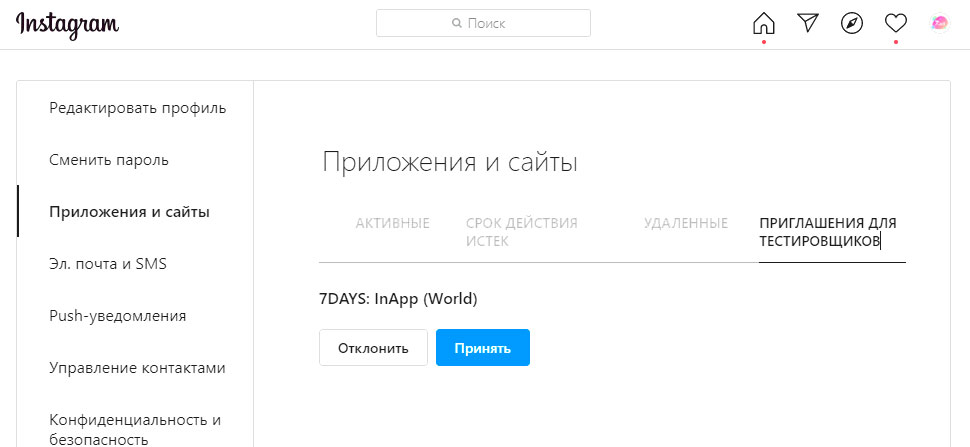Screen dimensions: 970x447
Task: Open Push-уведомления settings
Action: click(118, 316)
